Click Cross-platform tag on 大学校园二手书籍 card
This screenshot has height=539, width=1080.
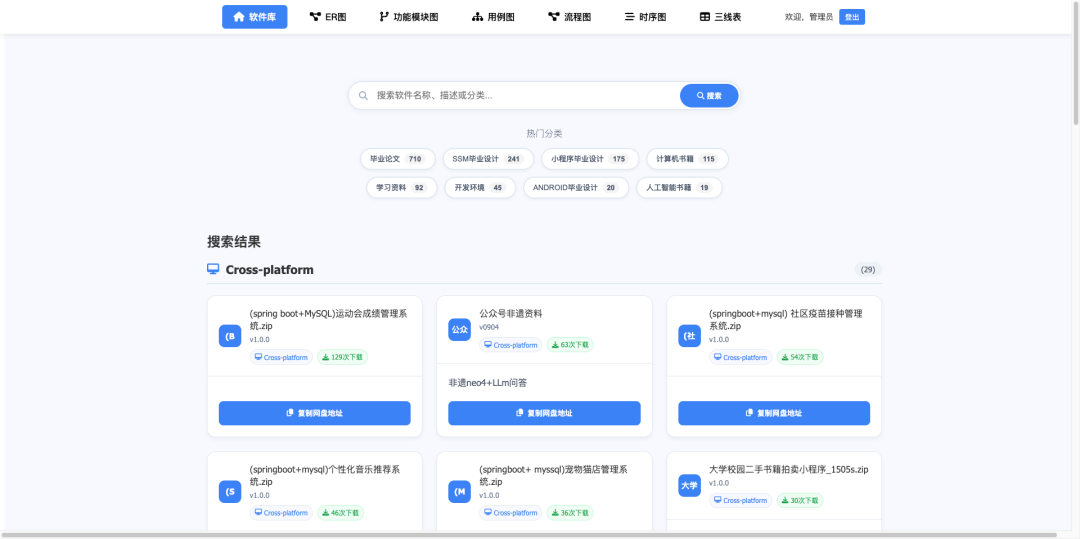click(740, 500)
